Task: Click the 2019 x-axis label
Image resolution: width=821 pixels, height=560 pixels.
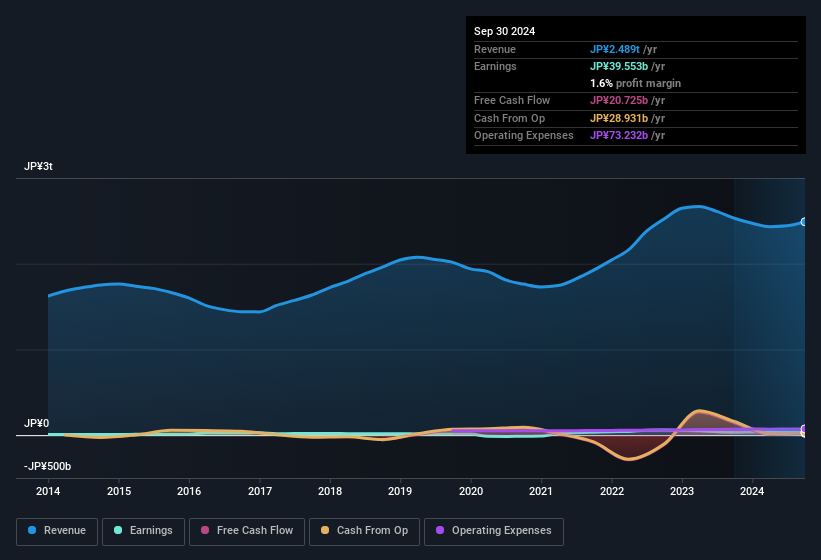Action: click(400, 491)
